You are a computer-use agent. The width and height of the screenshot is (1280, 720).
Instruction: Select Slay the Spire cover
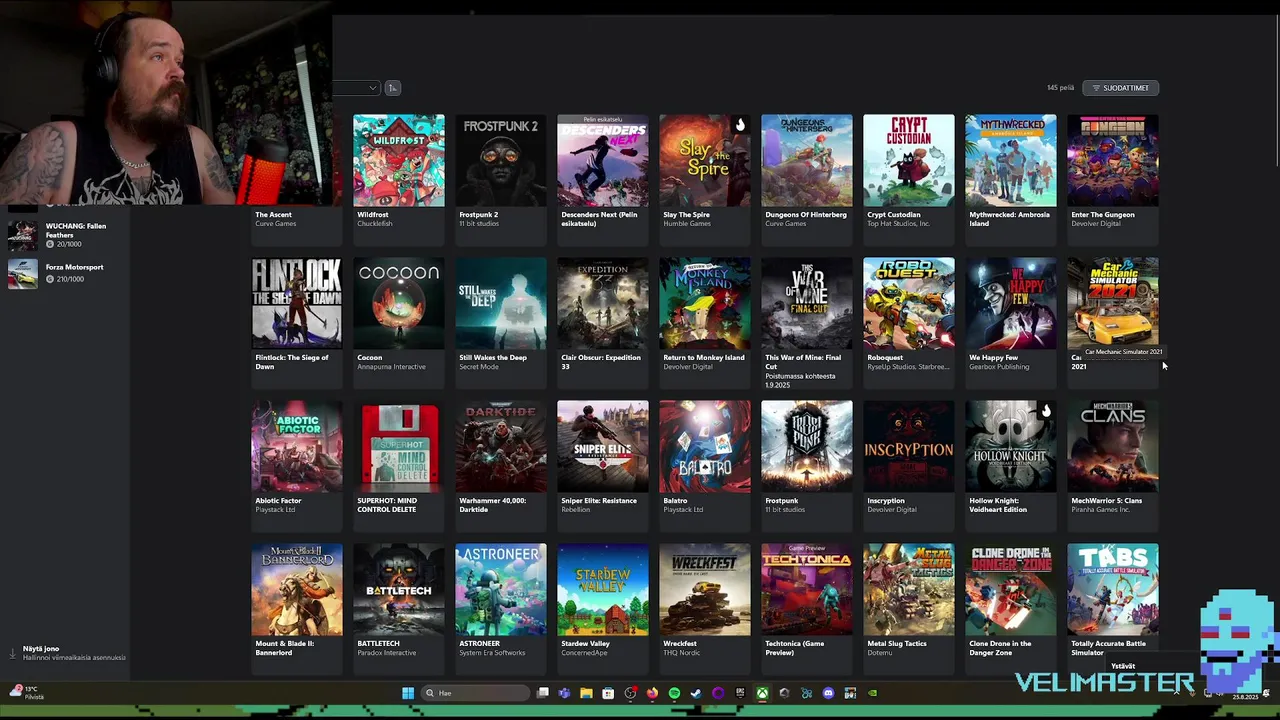[705, 161]
